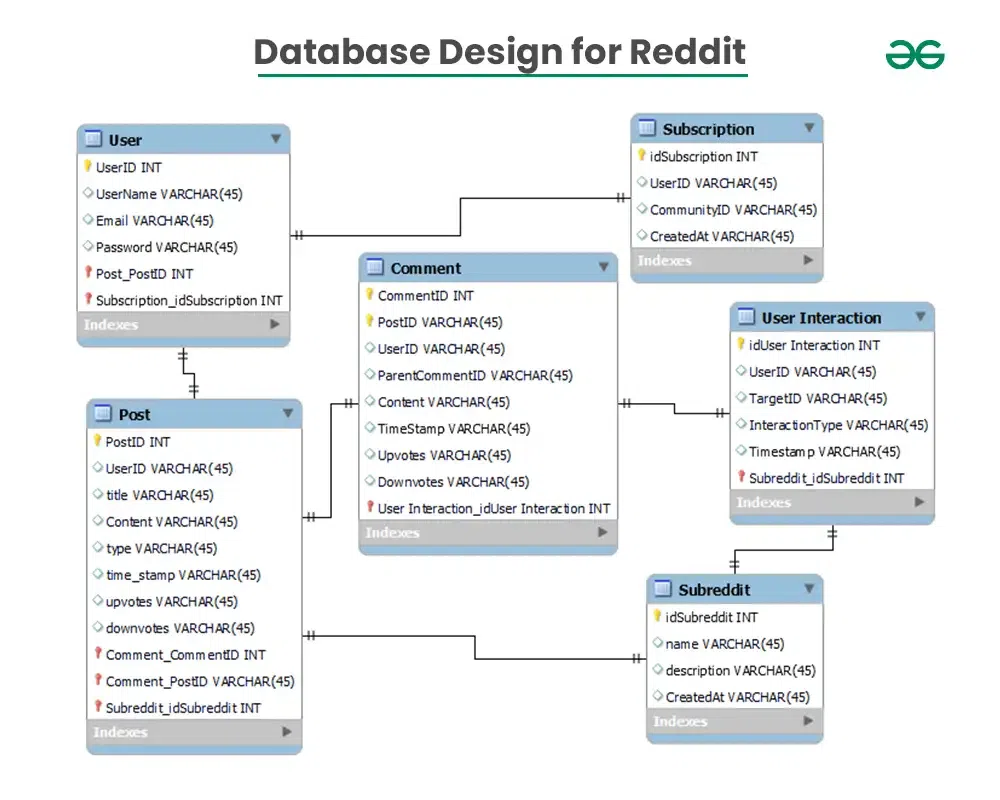Click the Post_PostID foreign key icon
This screenshot has width=1000, height=800.
click(x=88, y=272)
